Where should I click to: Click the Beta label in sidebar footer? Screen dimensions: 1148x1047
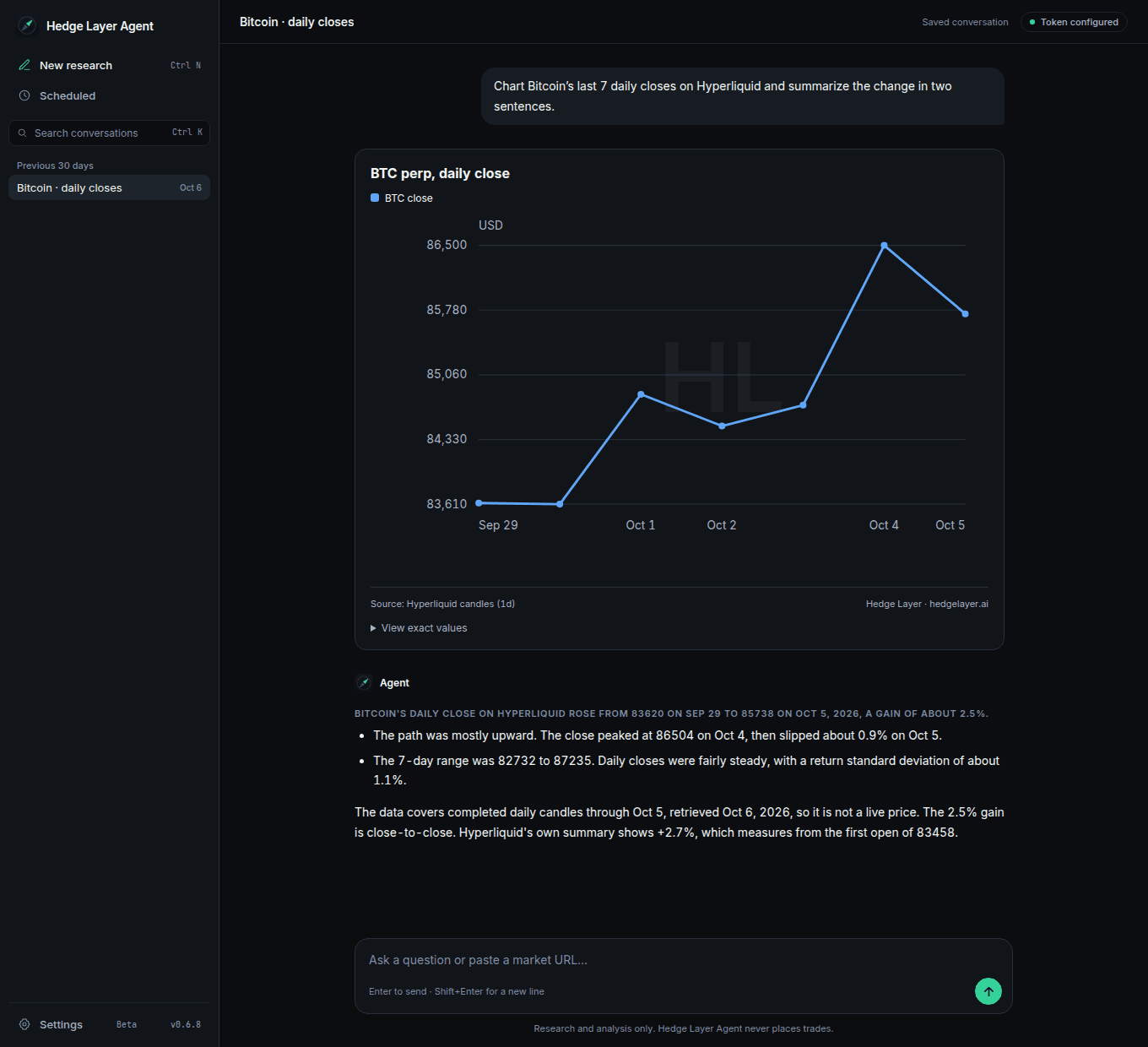click(x=127, y=1024)
